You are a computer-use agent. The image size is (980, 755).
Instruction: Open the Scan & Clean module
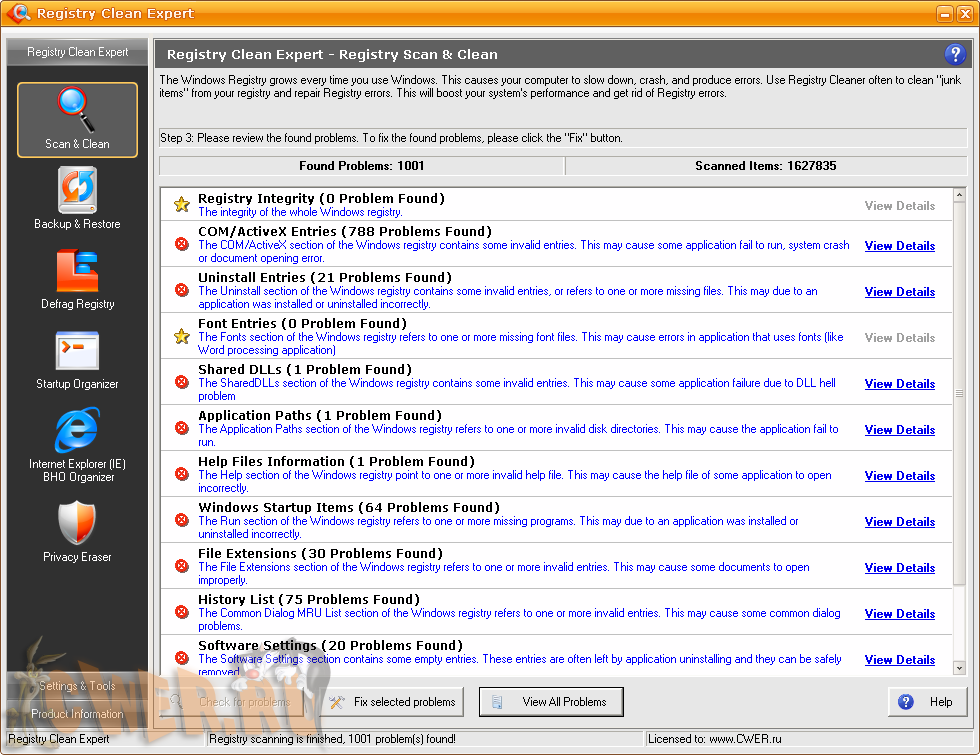[77, 120]
